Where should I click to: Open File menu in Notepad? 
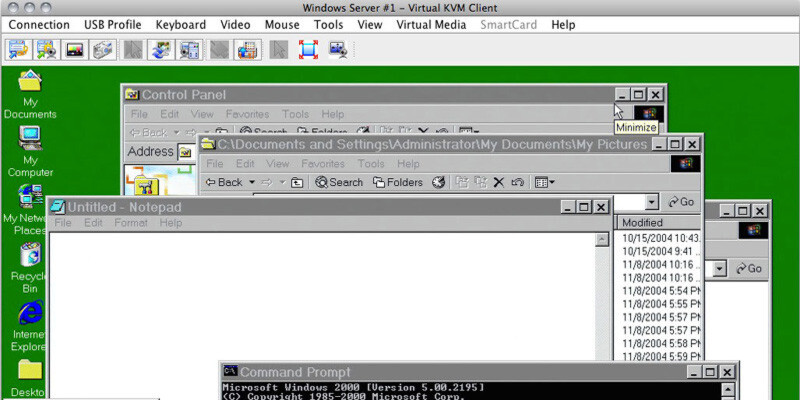[x=63, y=223]
